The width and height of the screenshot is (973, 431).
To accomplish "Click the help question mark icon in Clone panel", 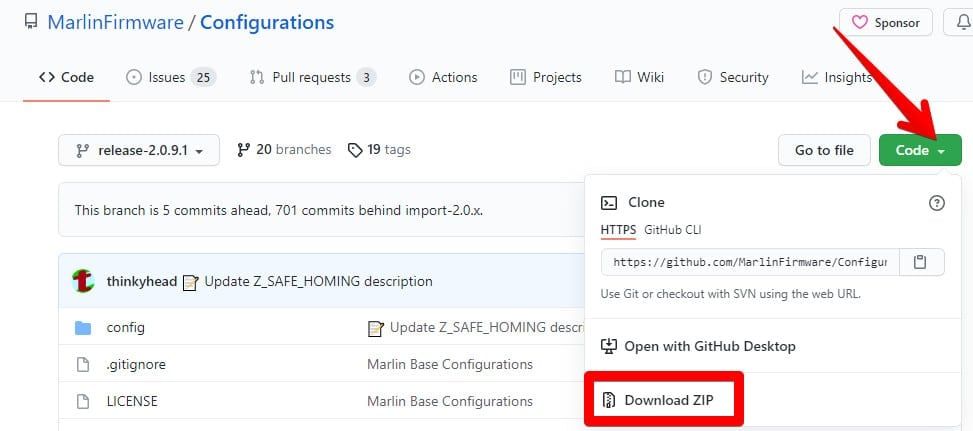I will [x=936, y=203].
